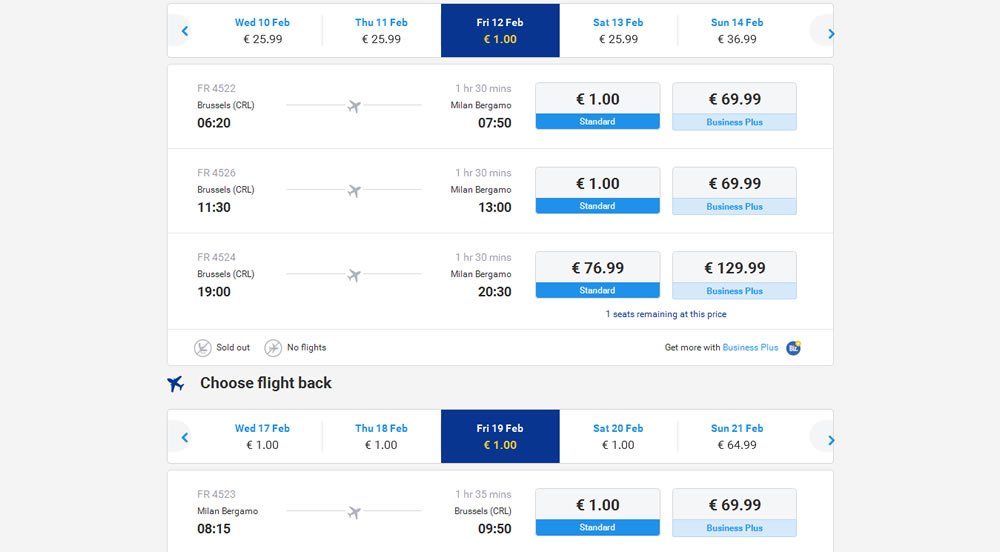This screenshot has width=1000, height=552.
Task: Pick €69.99 Business Plus for FR 4526
Action: click(734, 190)
